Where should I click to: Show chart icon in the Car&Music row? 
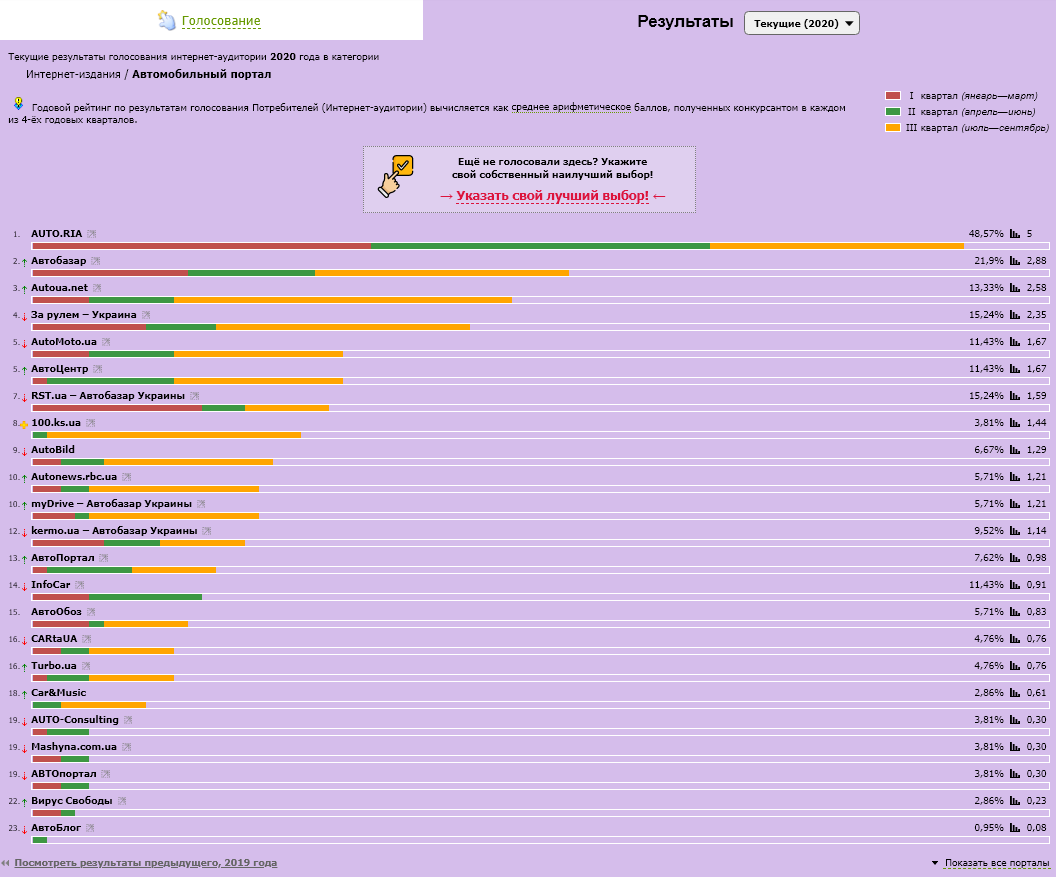(1015, 692)
